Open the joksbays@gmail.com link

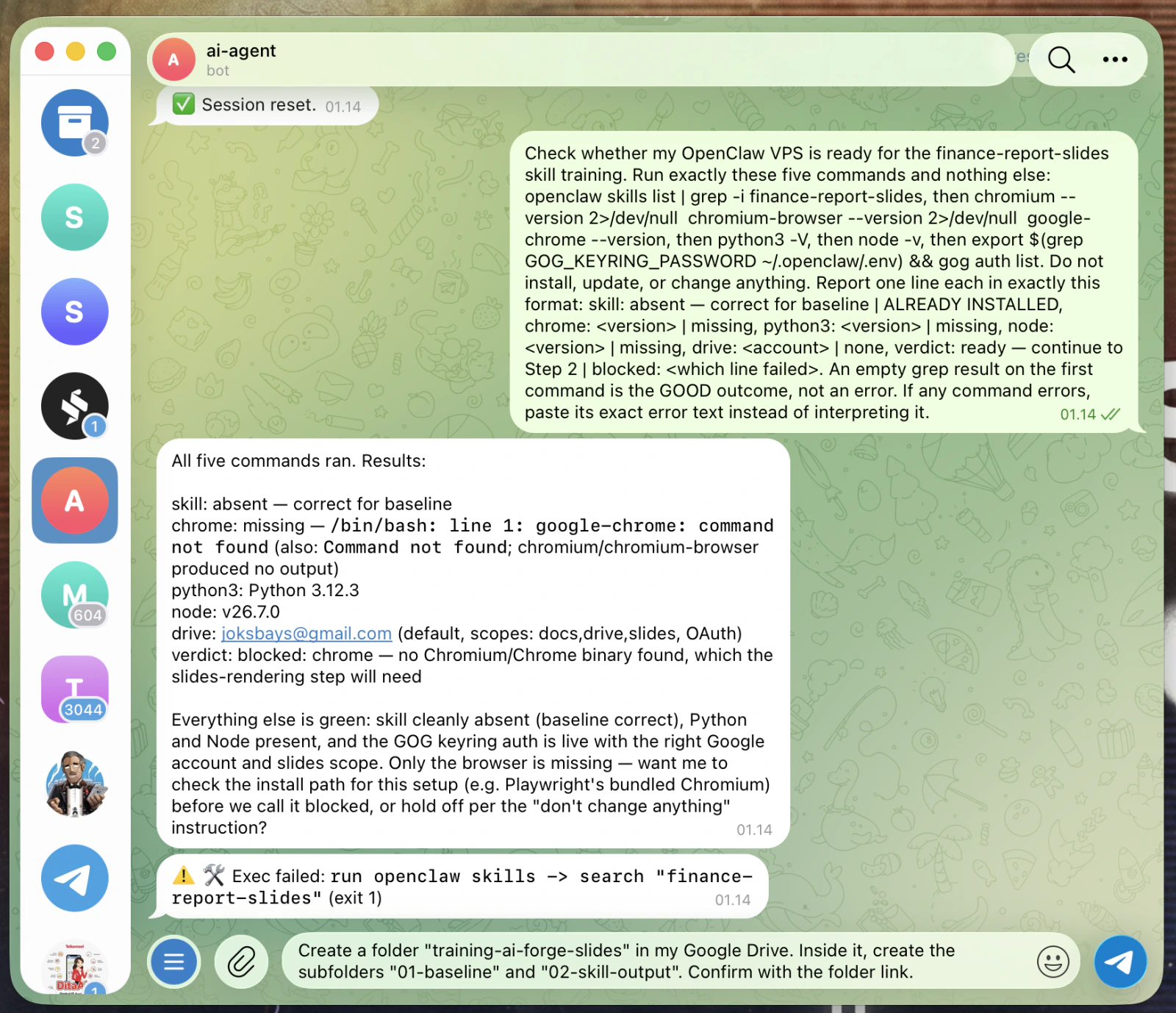click(306, 634)
